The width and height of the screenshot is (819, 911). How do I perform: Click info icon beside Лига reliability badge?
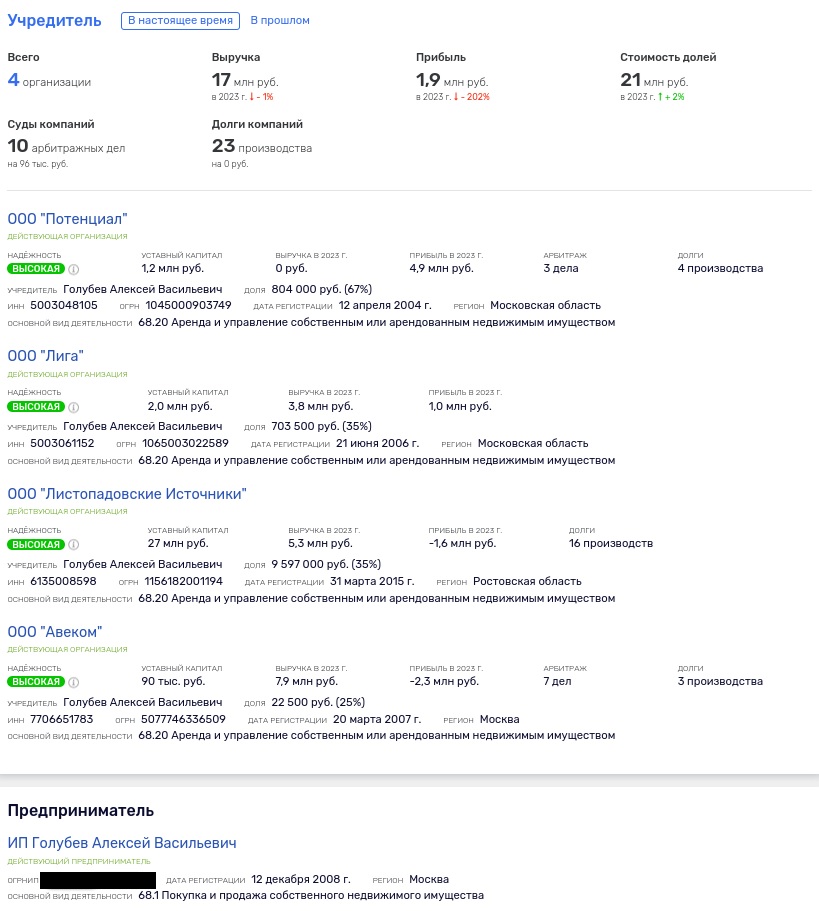tap(74, 407)
